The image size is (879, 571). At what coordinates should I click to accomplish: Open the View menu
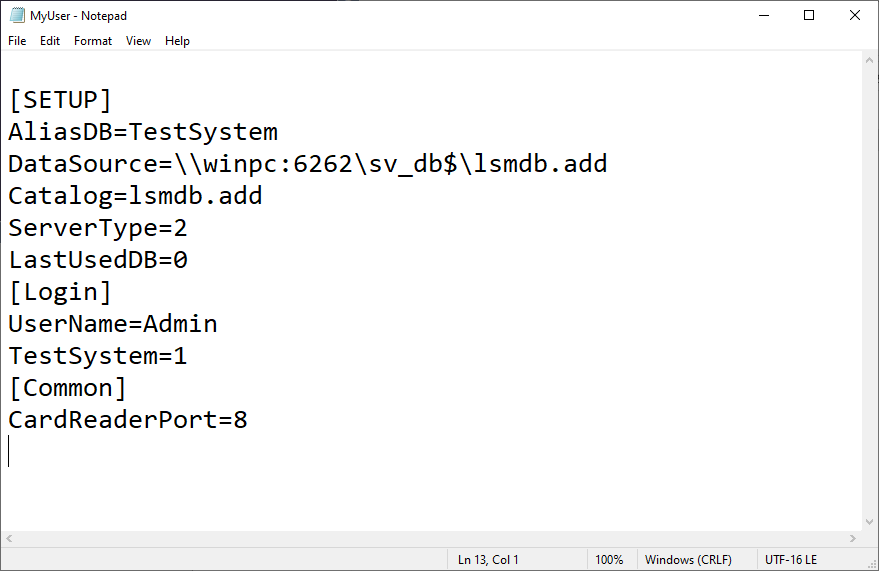[x=138, y=41]
